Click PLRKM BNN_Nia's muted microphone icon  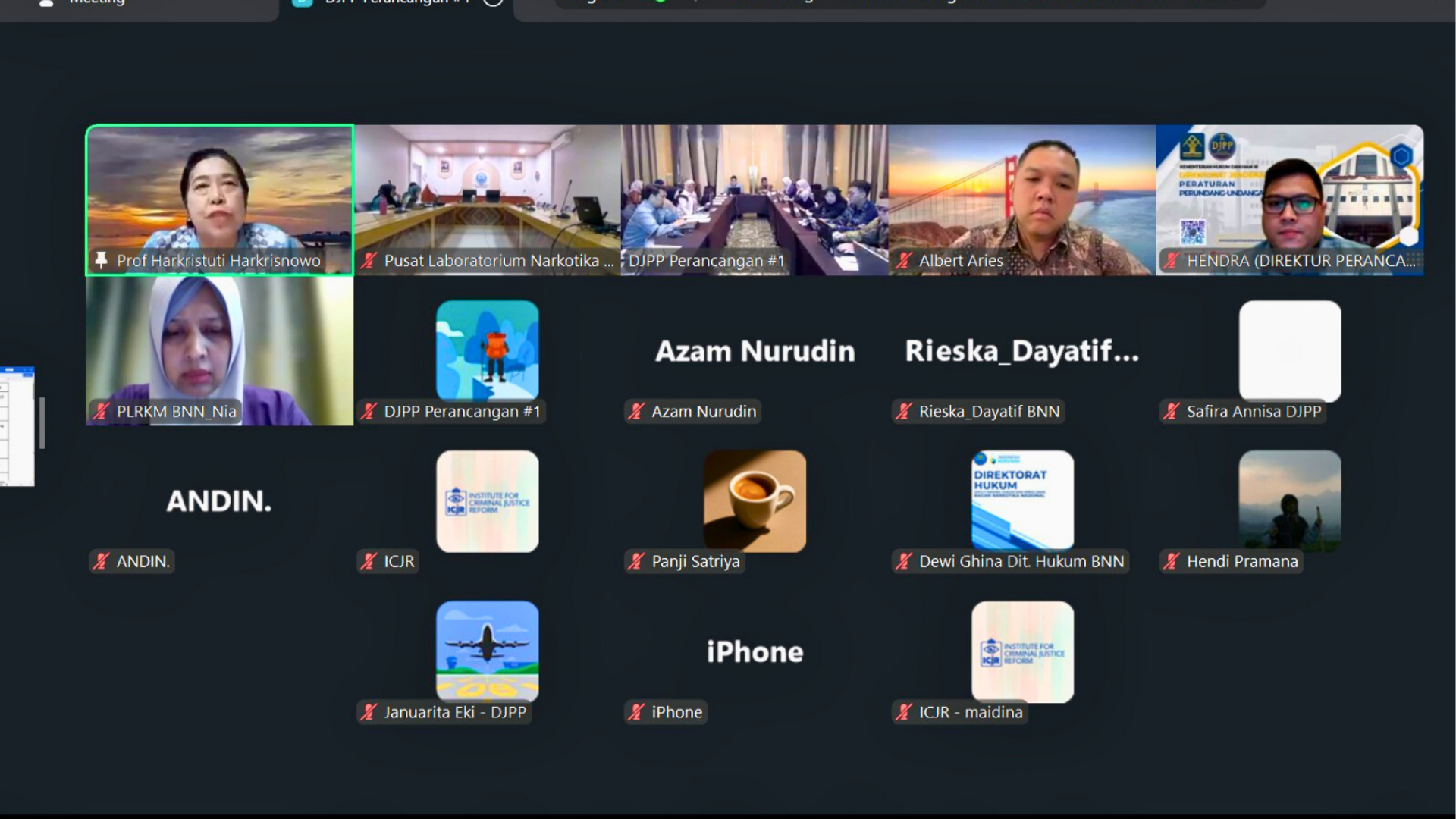pos(101,412)
